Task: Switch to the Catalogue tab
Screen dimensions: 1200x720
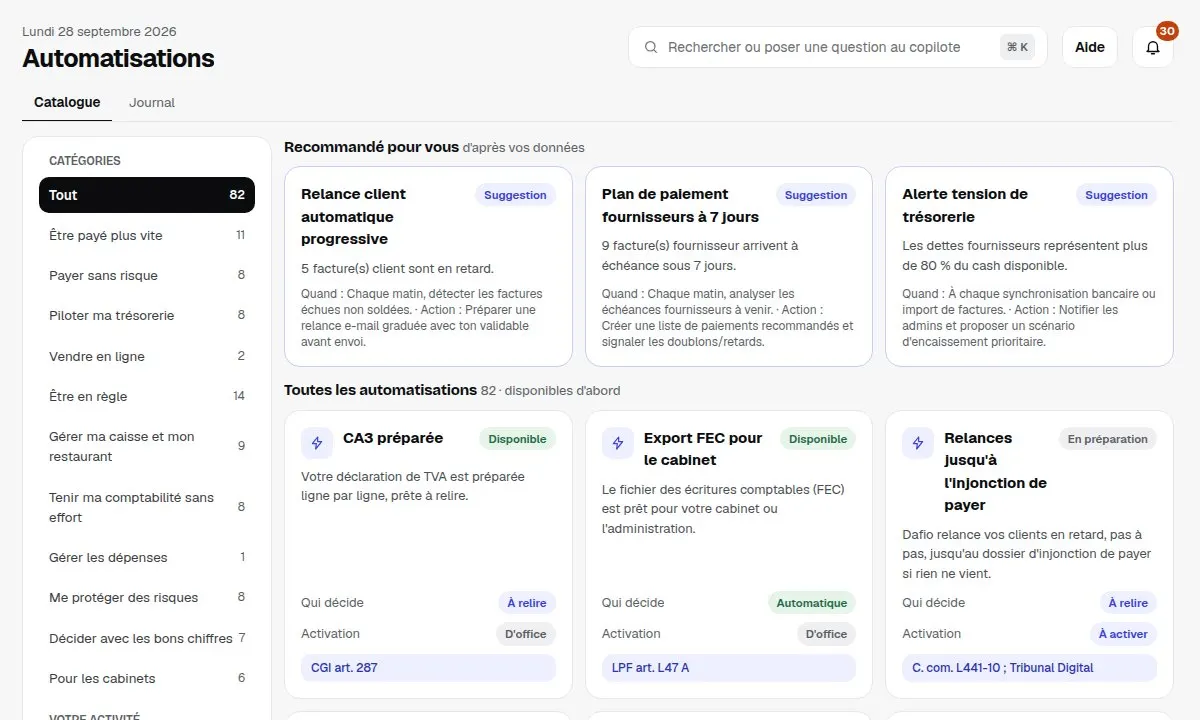Action: 67,102
